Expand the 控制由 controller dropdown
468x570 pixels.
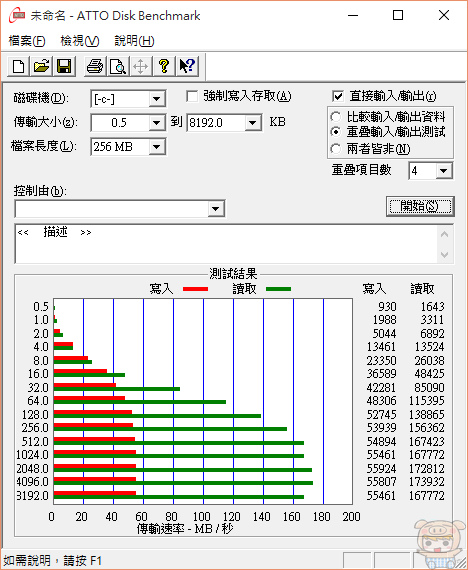pyautogui.click(x=216, y=209)
